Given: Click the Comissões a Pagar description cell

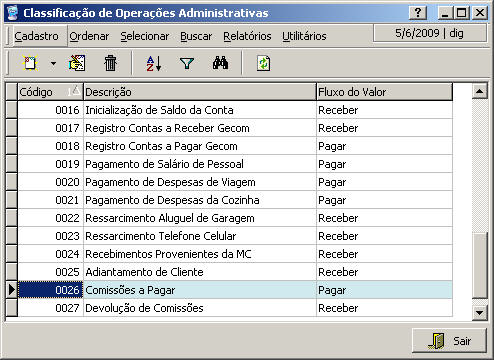Looking at the screenshot, I should tap(200, 290).
